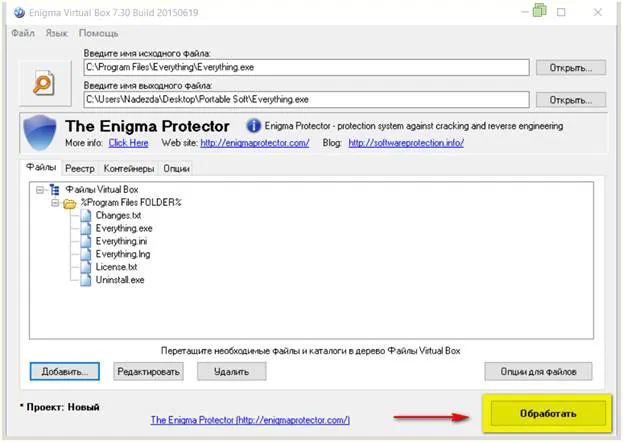
Task: Minimize the Enigma Virtual Box window
Action: [525, 12]
